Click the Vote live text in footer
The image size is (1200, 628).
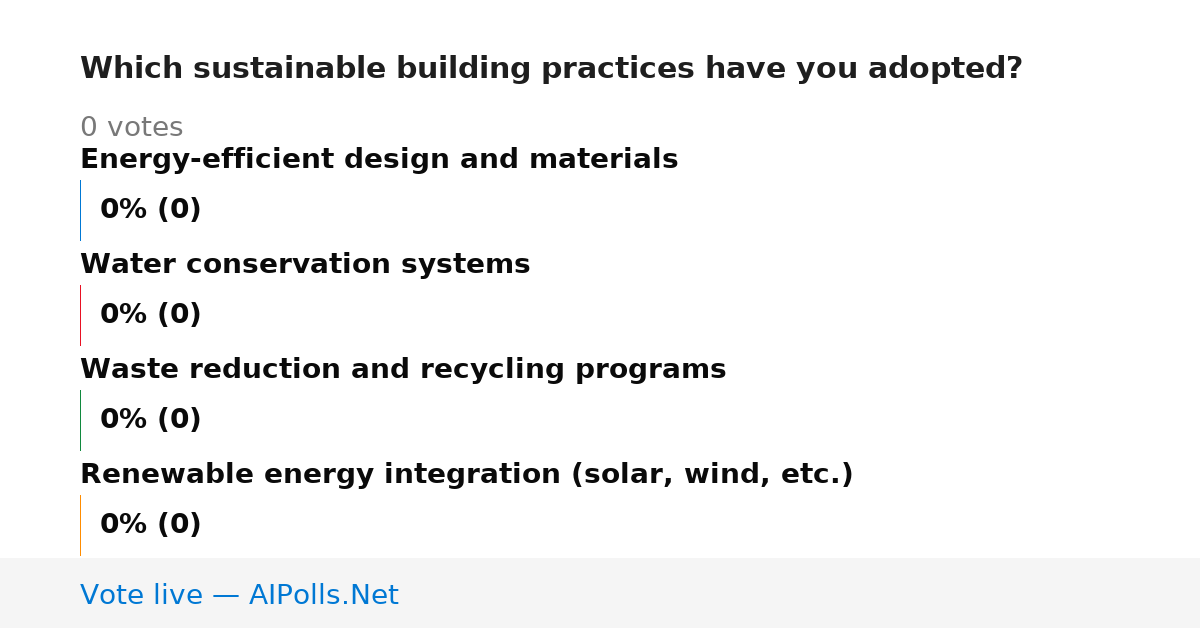point(141,595)
